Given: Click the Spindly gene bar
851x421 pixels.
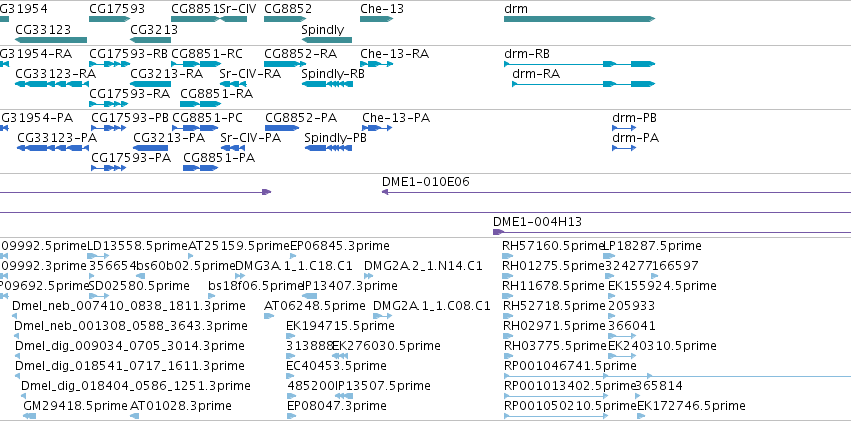Looking at the screenshot, I should pos(327,40).
